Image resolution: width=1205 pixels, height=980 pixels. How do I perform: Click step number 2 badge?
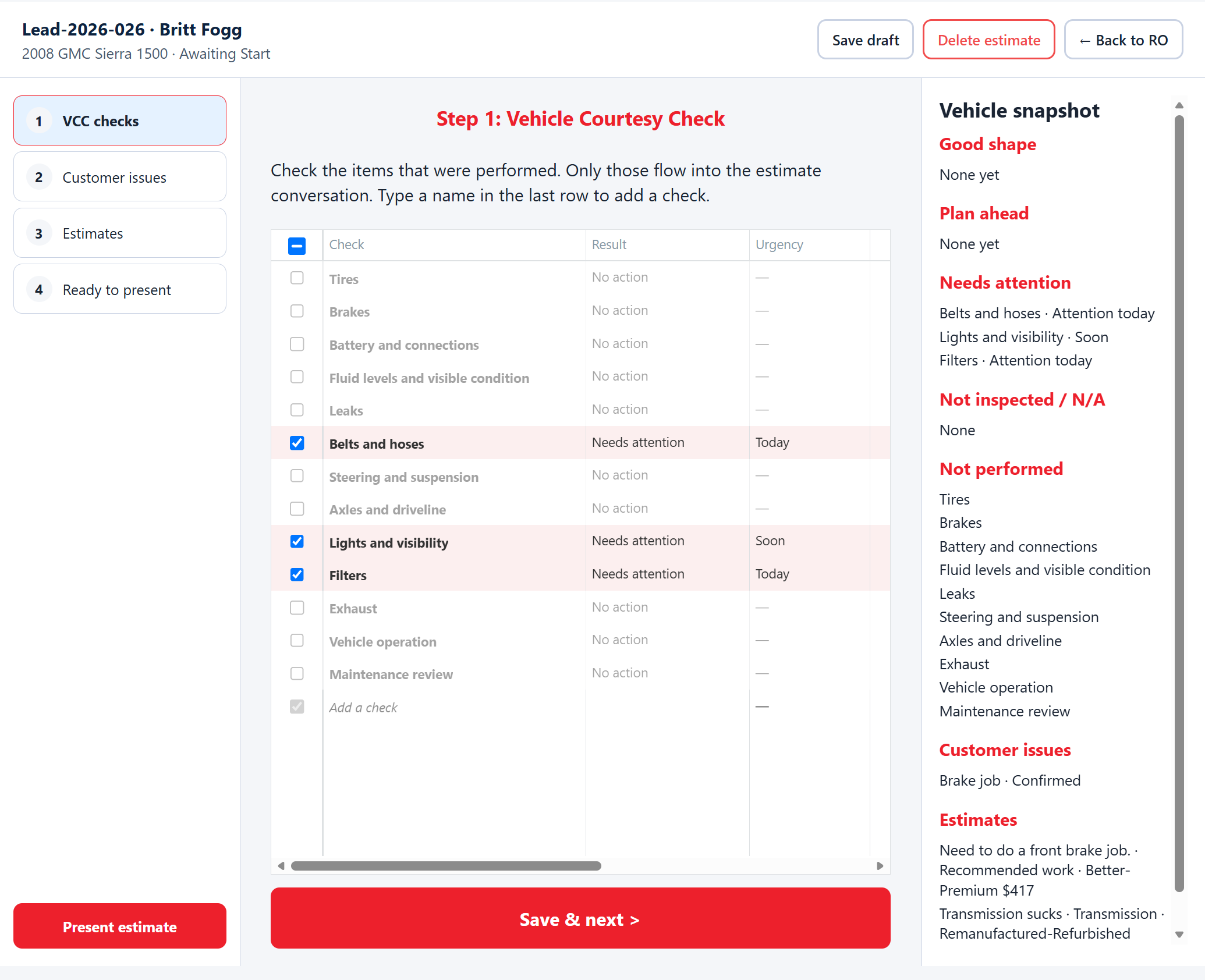[x=39, y=177]
